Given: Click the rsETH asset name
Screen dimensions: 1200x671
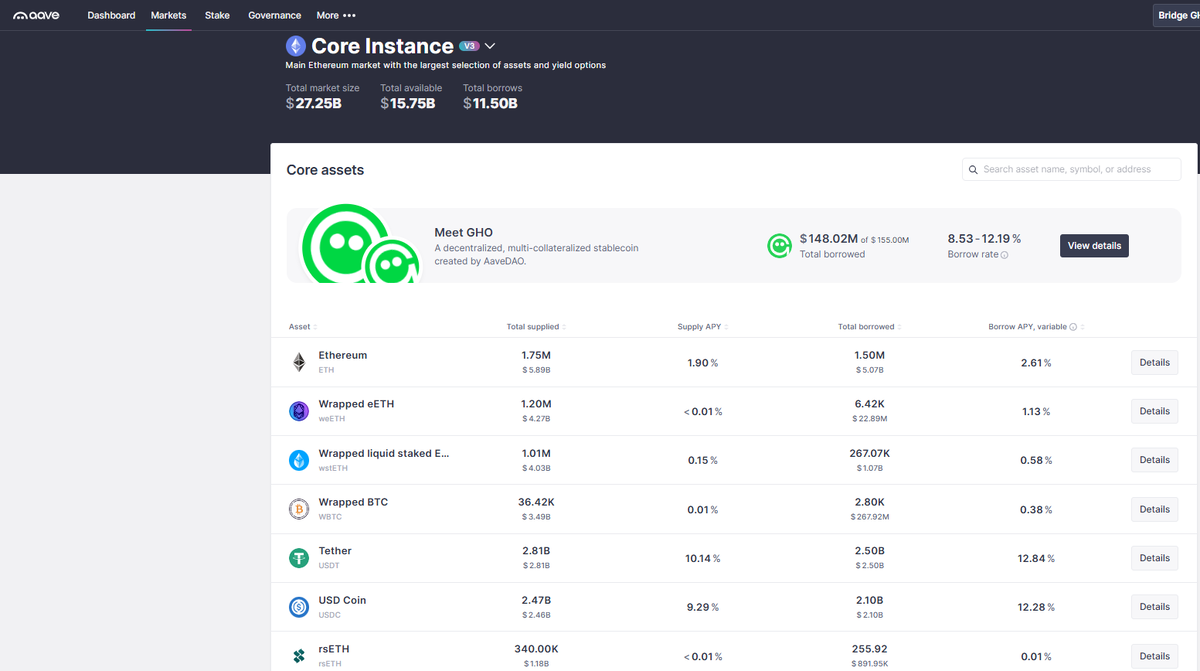Looking at the screenshot, I should coord(334,649).
